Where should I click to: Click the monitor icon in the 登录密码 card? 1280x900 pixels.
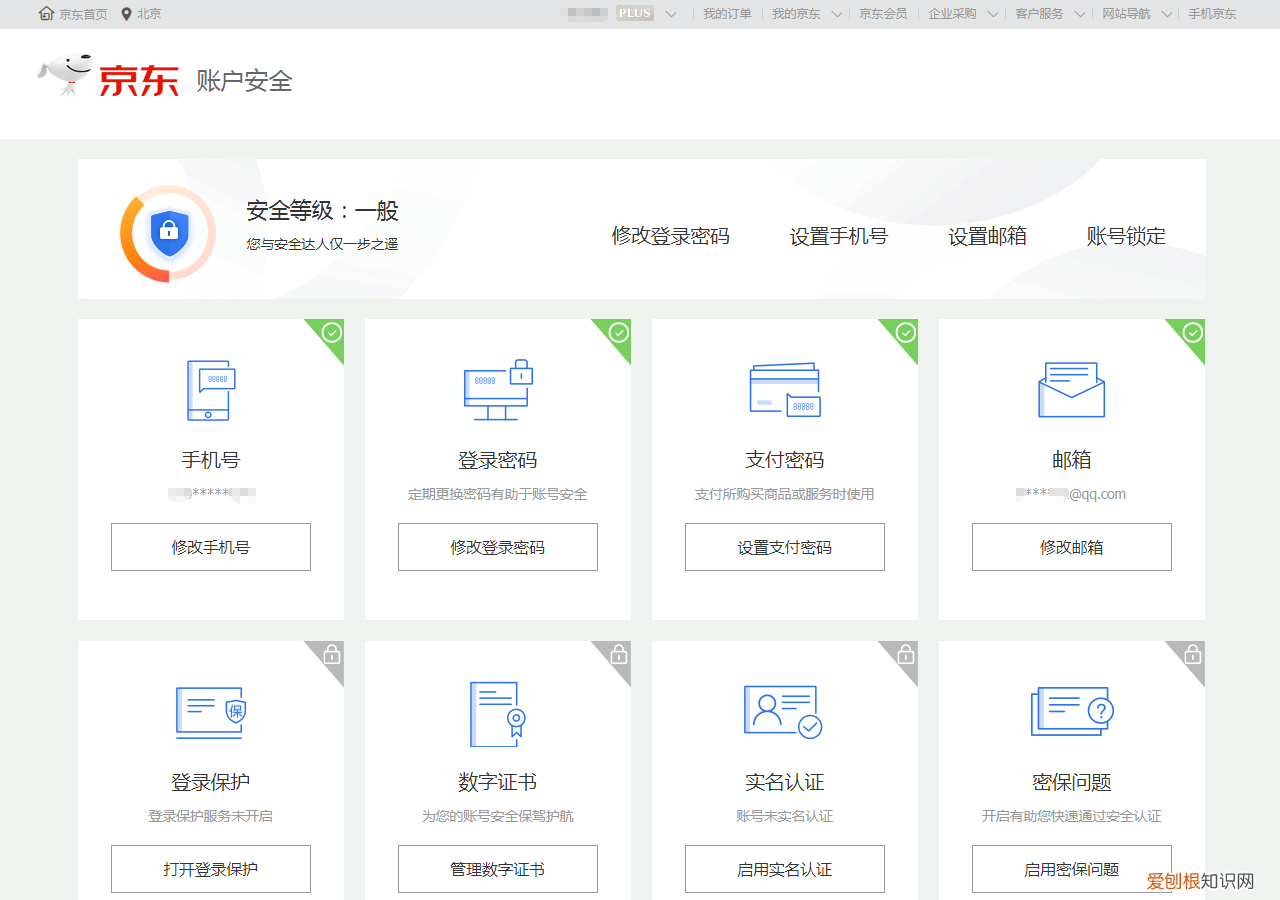[x=497, y=390]
